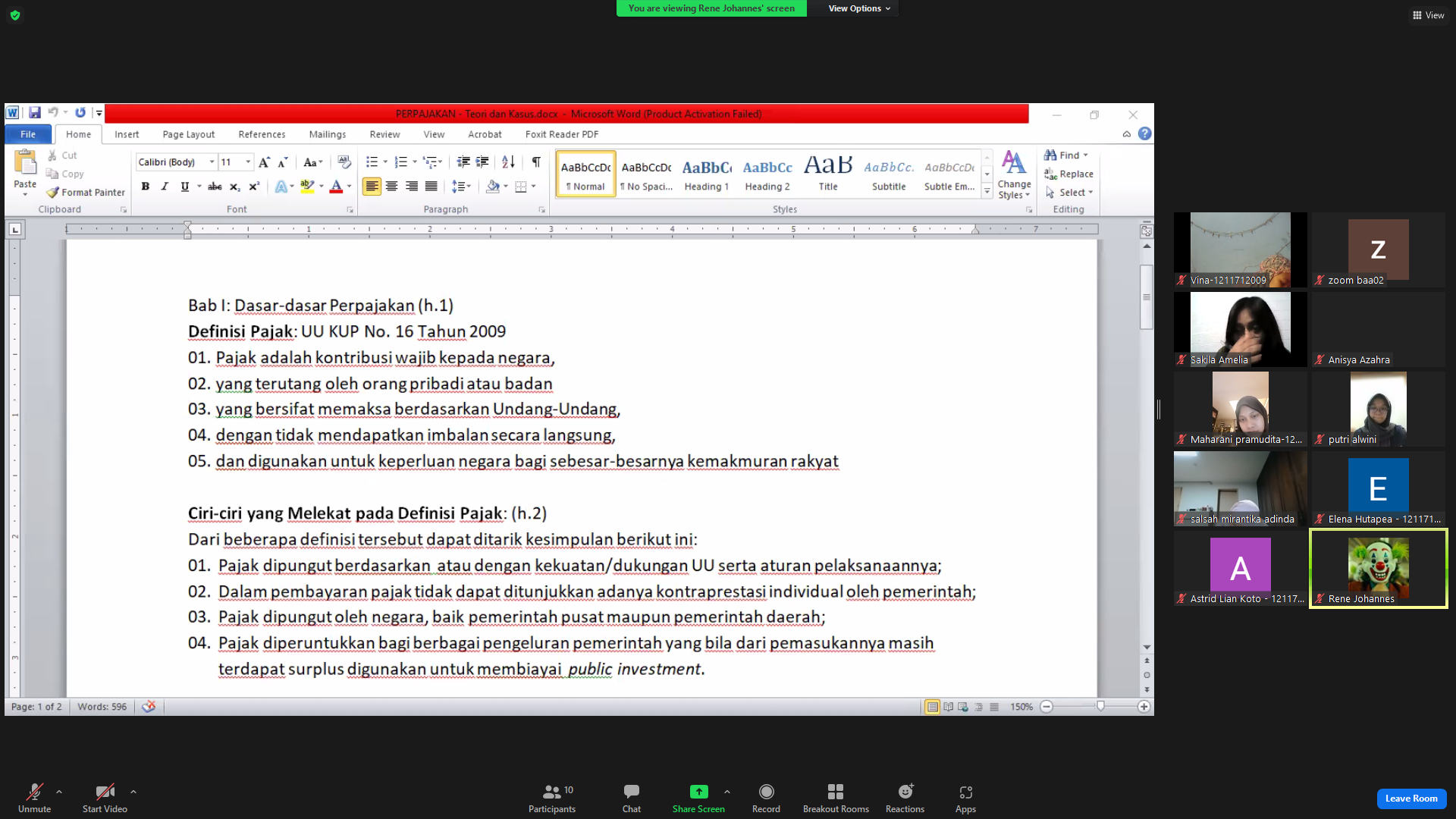Click Word vertical scrollbar thumb

click(1147, 297)
